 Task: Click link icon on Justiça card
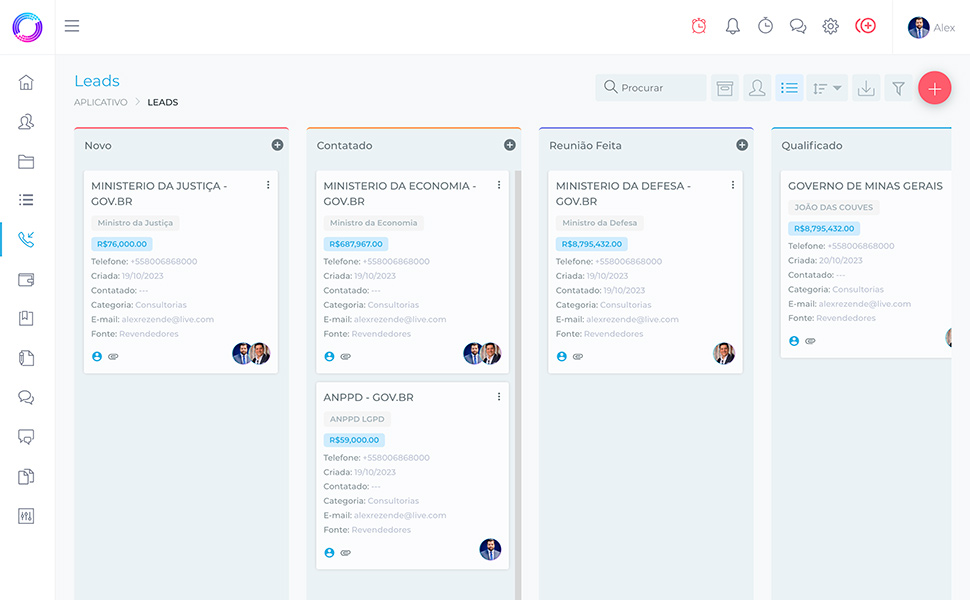point(113,356)
